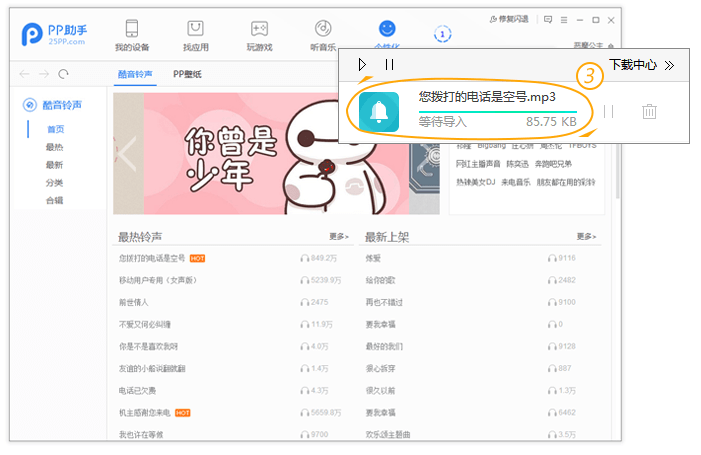Click the 奔跑吧兄弟 tag
The image size is (701, 455).
(553, 164)
